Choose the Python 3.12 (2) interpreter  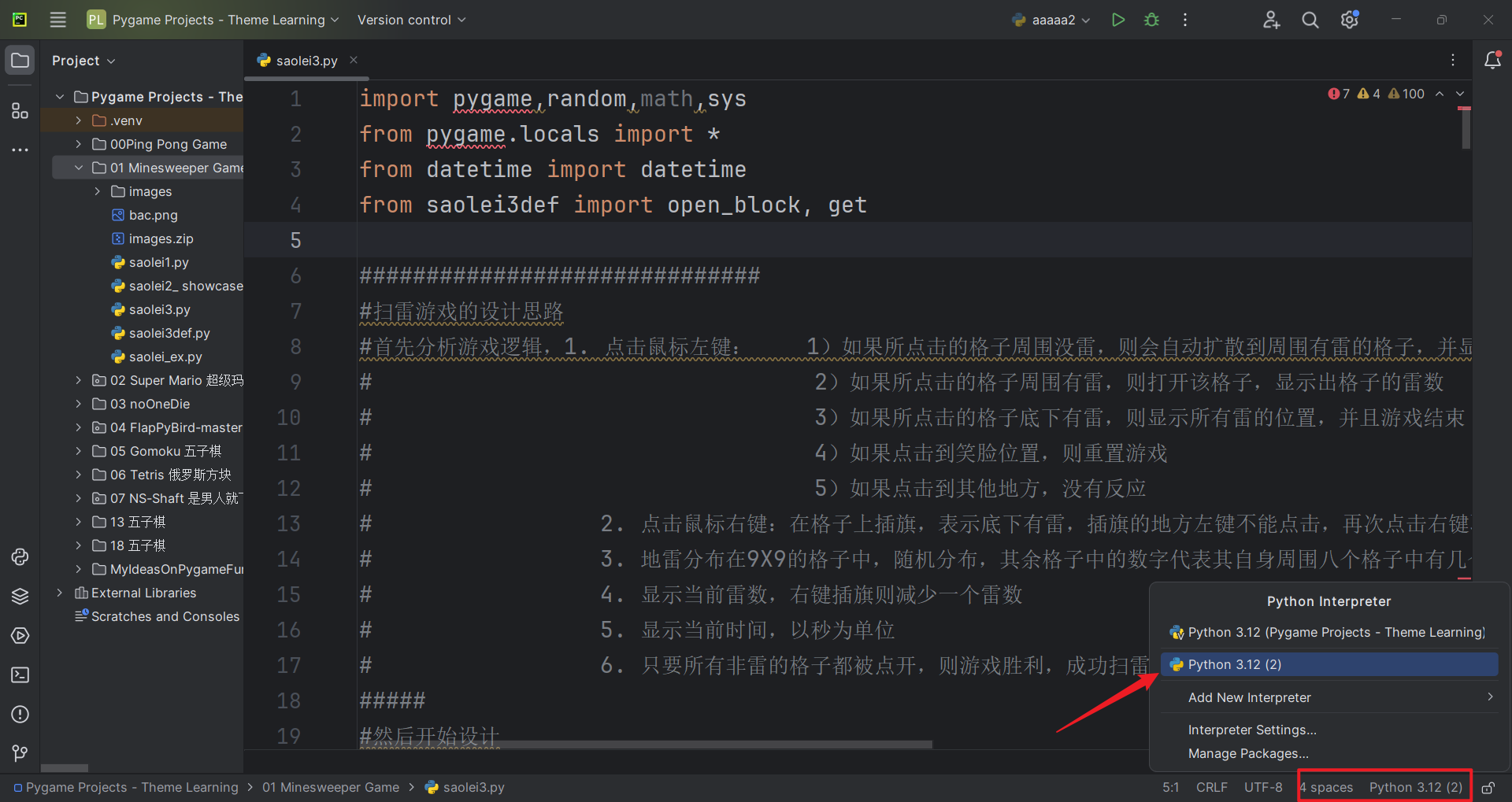pyautogui.click(x=1329, y=664)
